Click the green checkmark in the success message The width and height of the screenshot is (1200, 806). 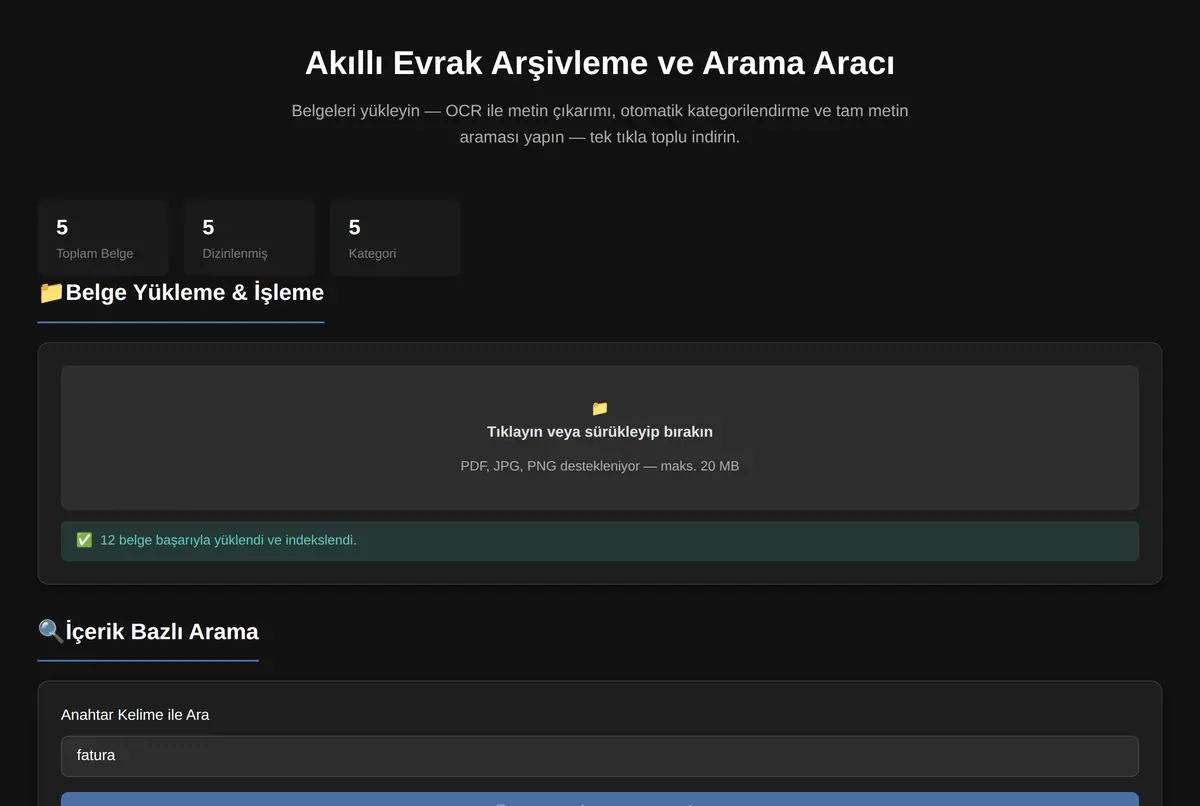click(x=84, y=540)
